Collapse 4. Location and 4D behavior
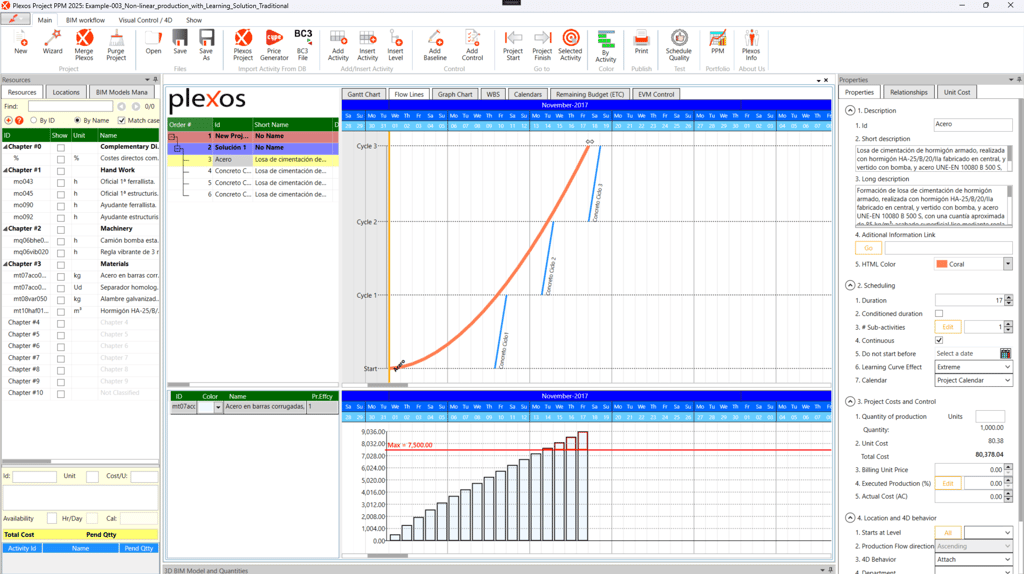Viewport: 1024px width, 574px height. tap(850, 518)
